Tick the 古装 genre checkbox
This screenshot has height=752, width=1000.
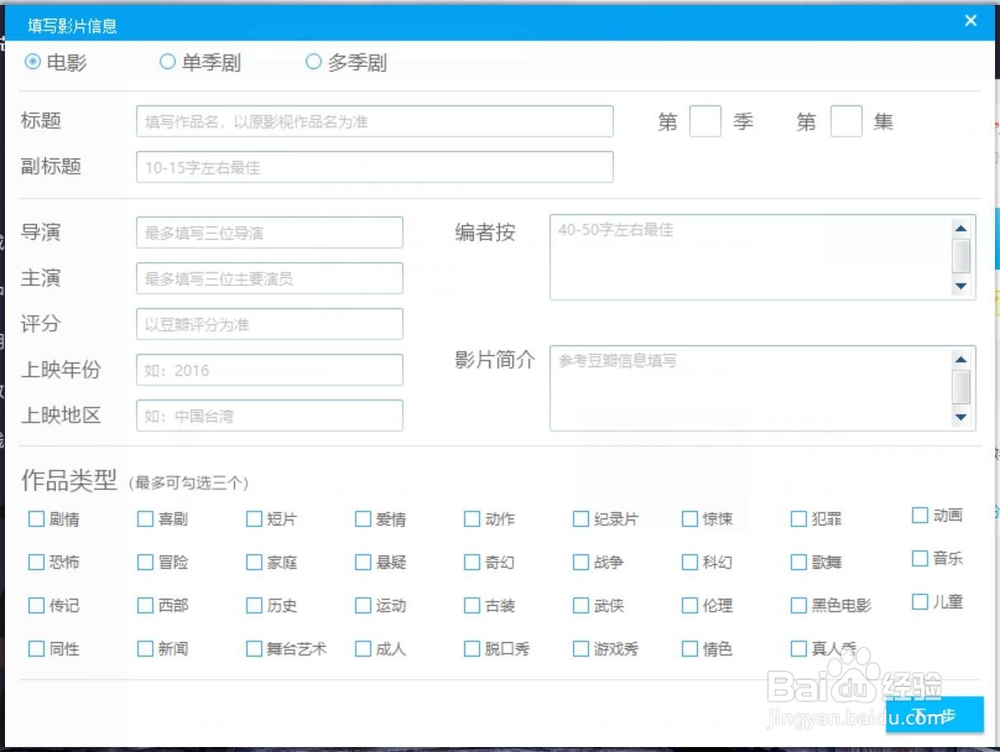472,605
